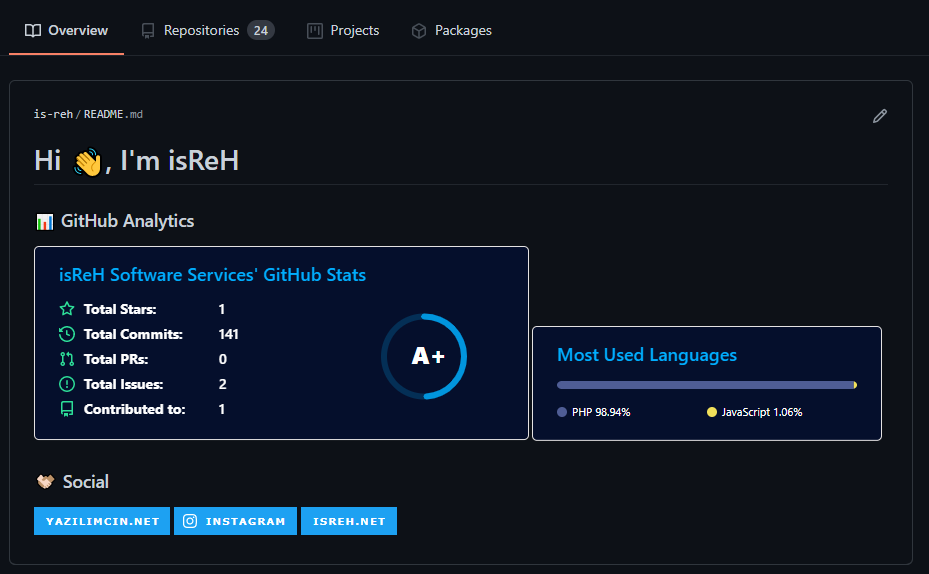Click the GitHub Analytics heading
929x574 pixels.
coord(127,221)
